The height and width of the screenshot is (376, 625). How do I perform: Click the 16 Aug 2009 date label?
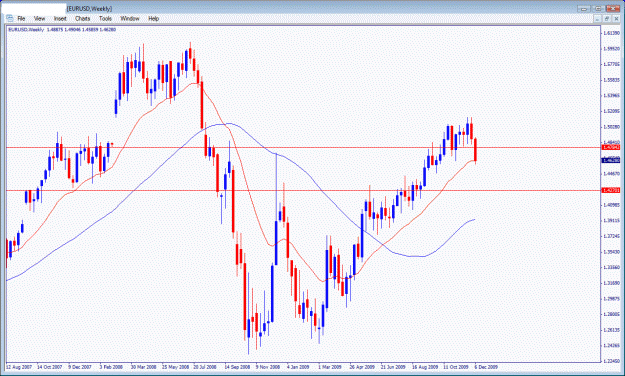click(x=425, y=367)
